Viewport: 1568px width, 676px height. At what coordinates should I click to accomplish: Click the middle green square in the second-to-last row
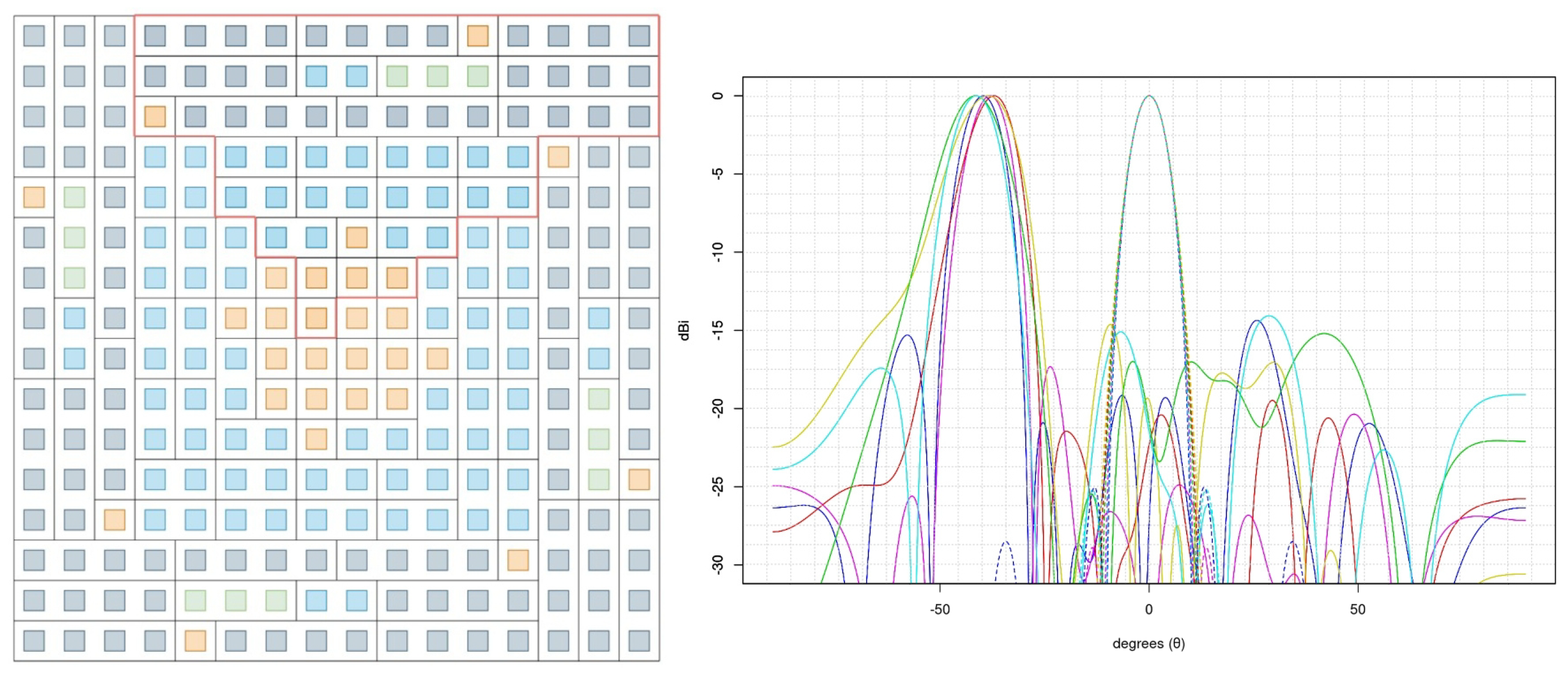(236, 600)
